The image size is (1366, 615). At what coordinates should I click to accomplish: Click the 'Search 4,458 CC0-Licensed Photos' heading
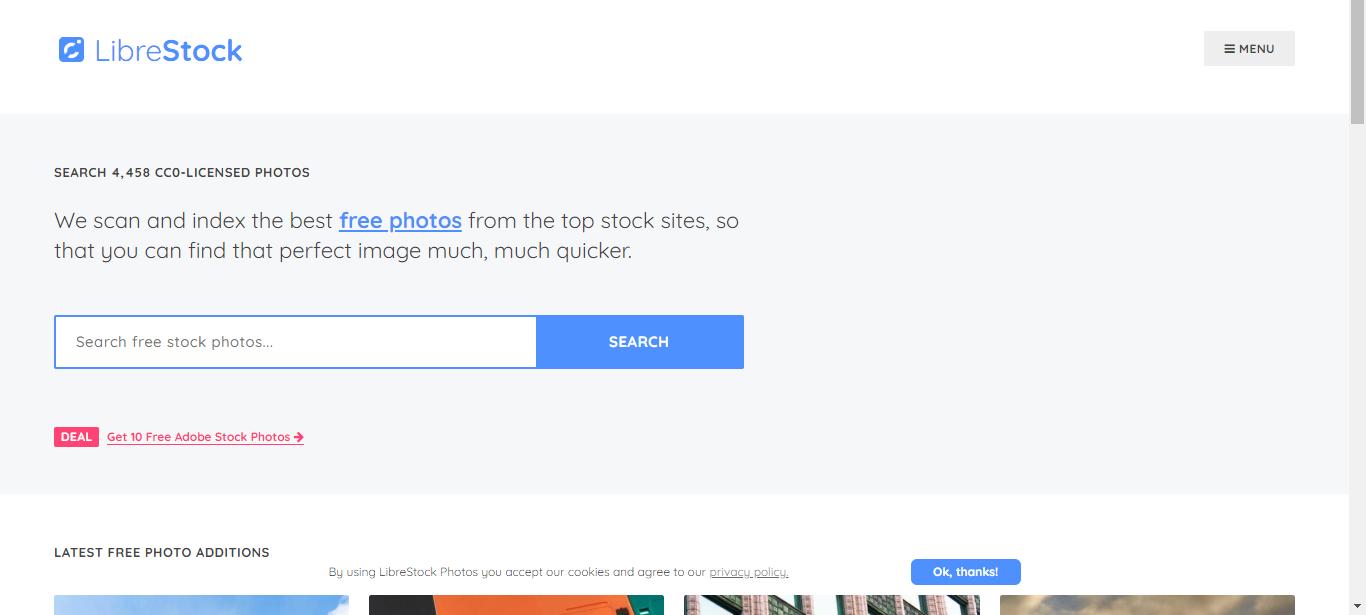pos(182,172)
